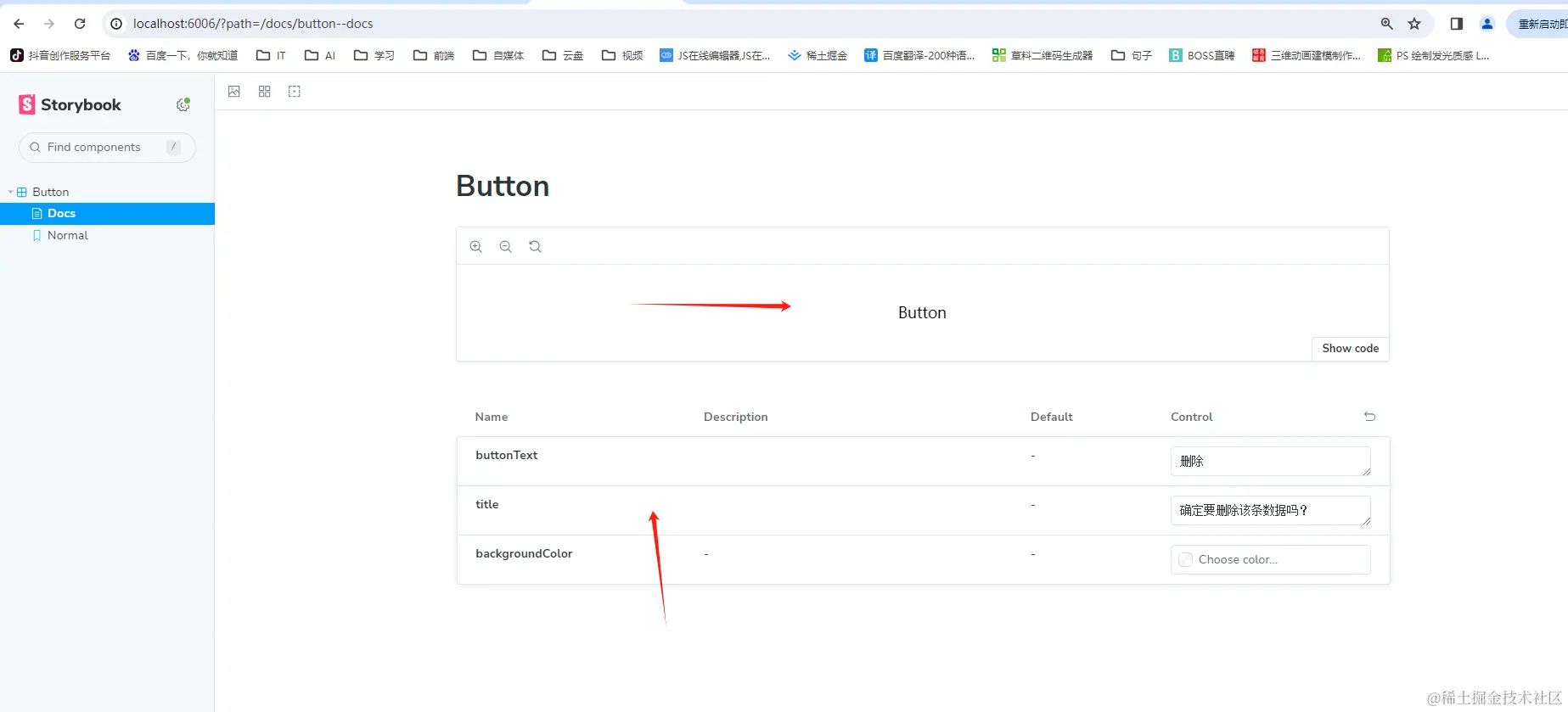Image resolution: width=1568 pixels, height=712 pixels.
Task: Click the address bar URL
Action: point(253,24)
